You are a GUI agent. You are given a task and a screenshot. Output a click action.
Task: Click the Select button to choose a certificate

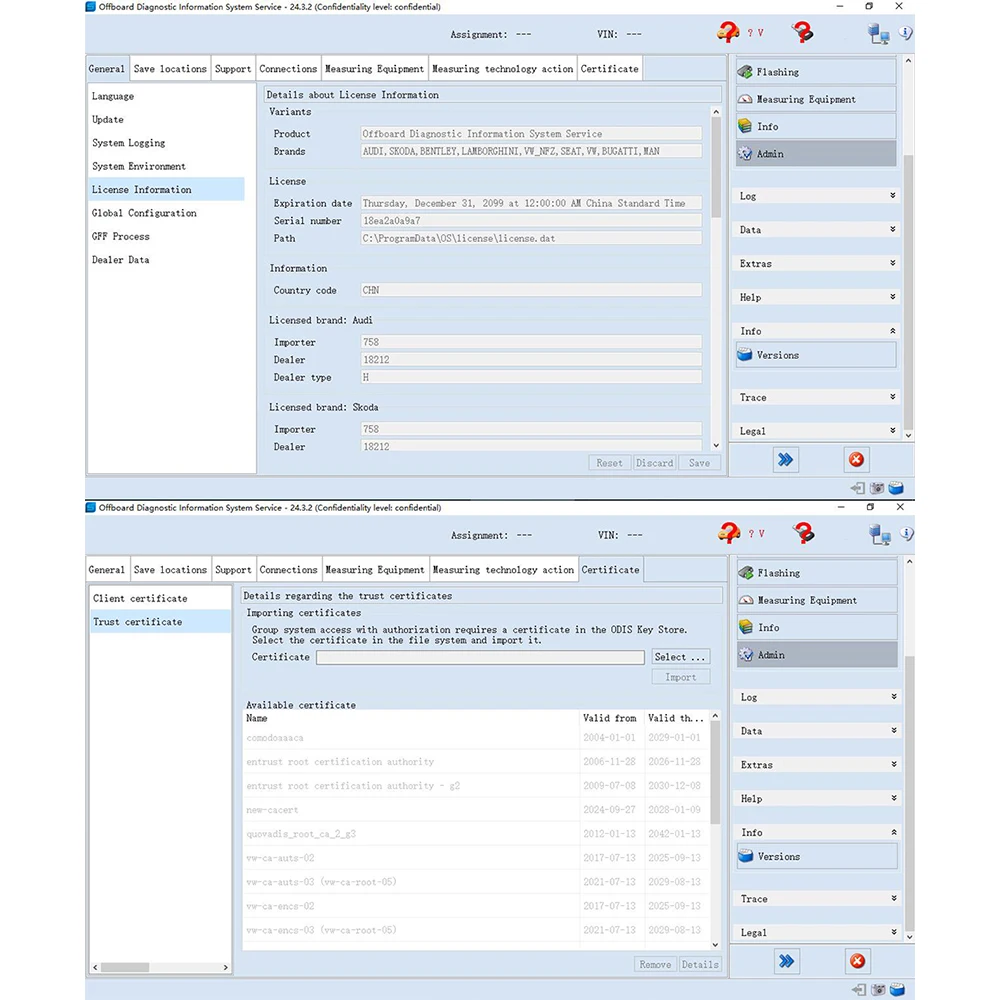coord(680,657)
